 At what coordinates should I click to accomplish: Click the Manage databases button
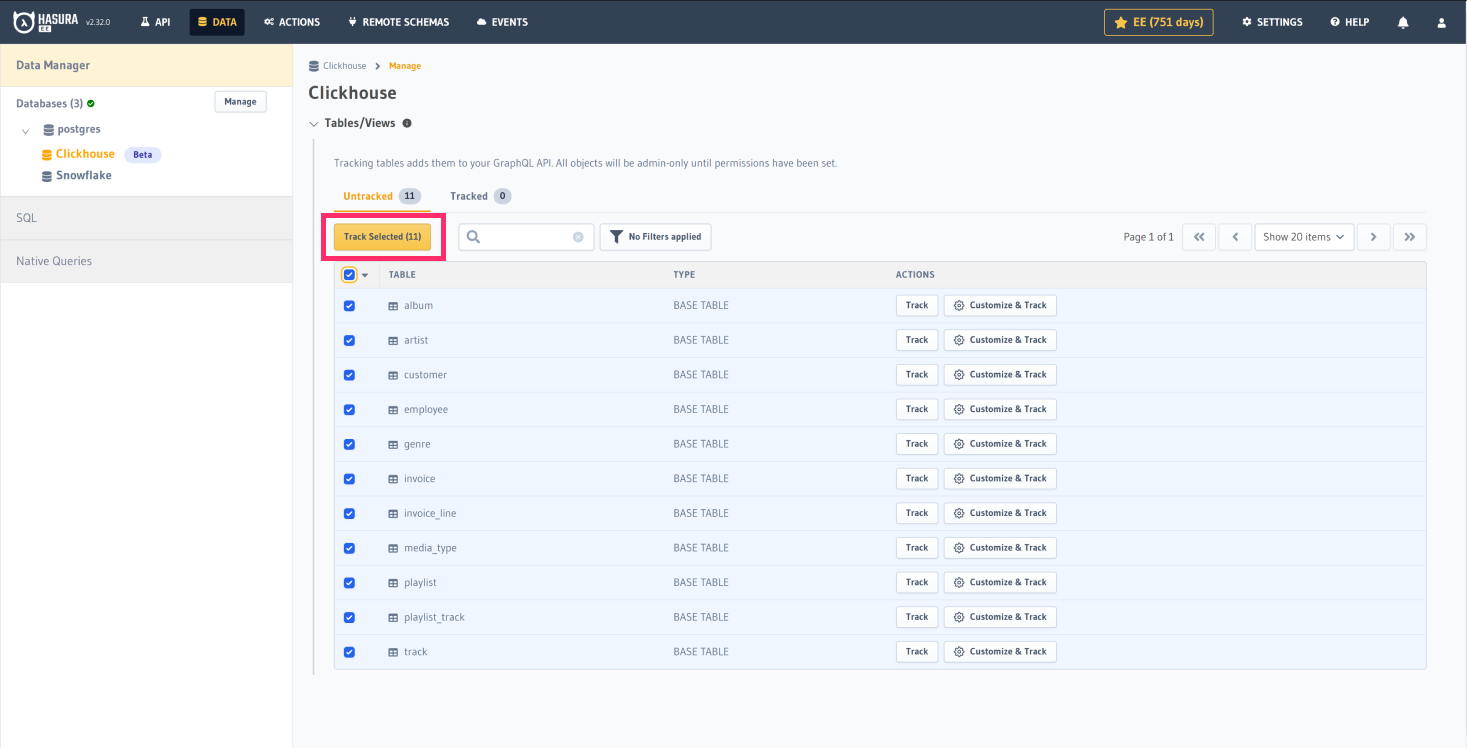[240, 101]
